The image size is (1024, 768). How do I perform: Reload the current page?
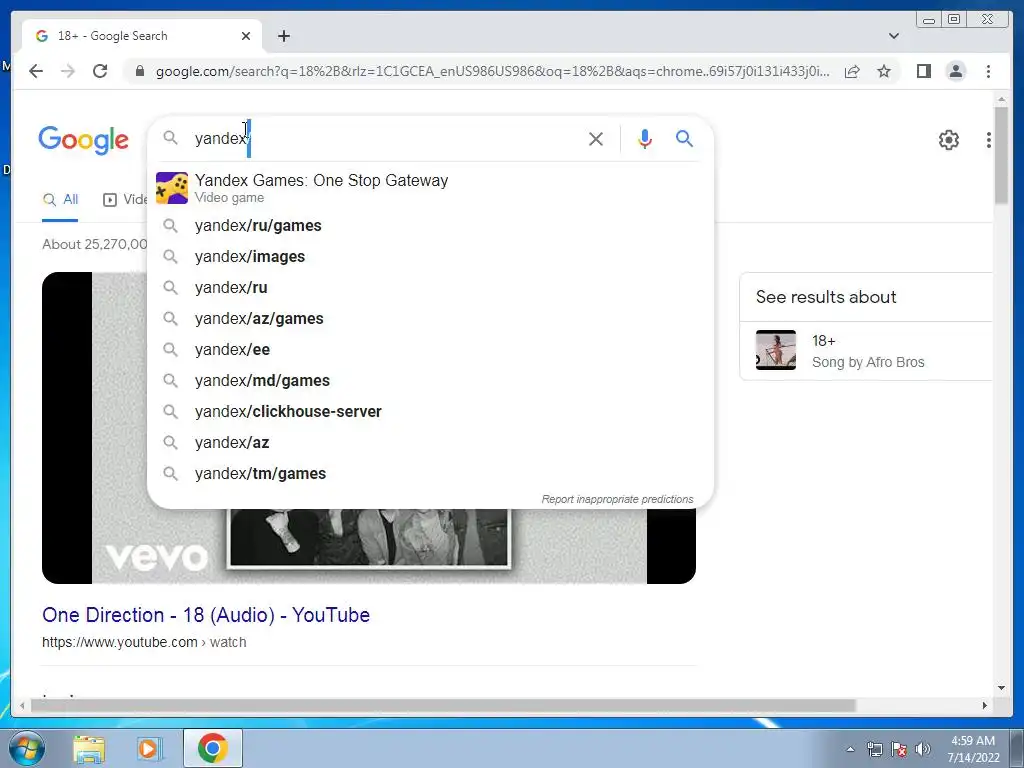100,71
